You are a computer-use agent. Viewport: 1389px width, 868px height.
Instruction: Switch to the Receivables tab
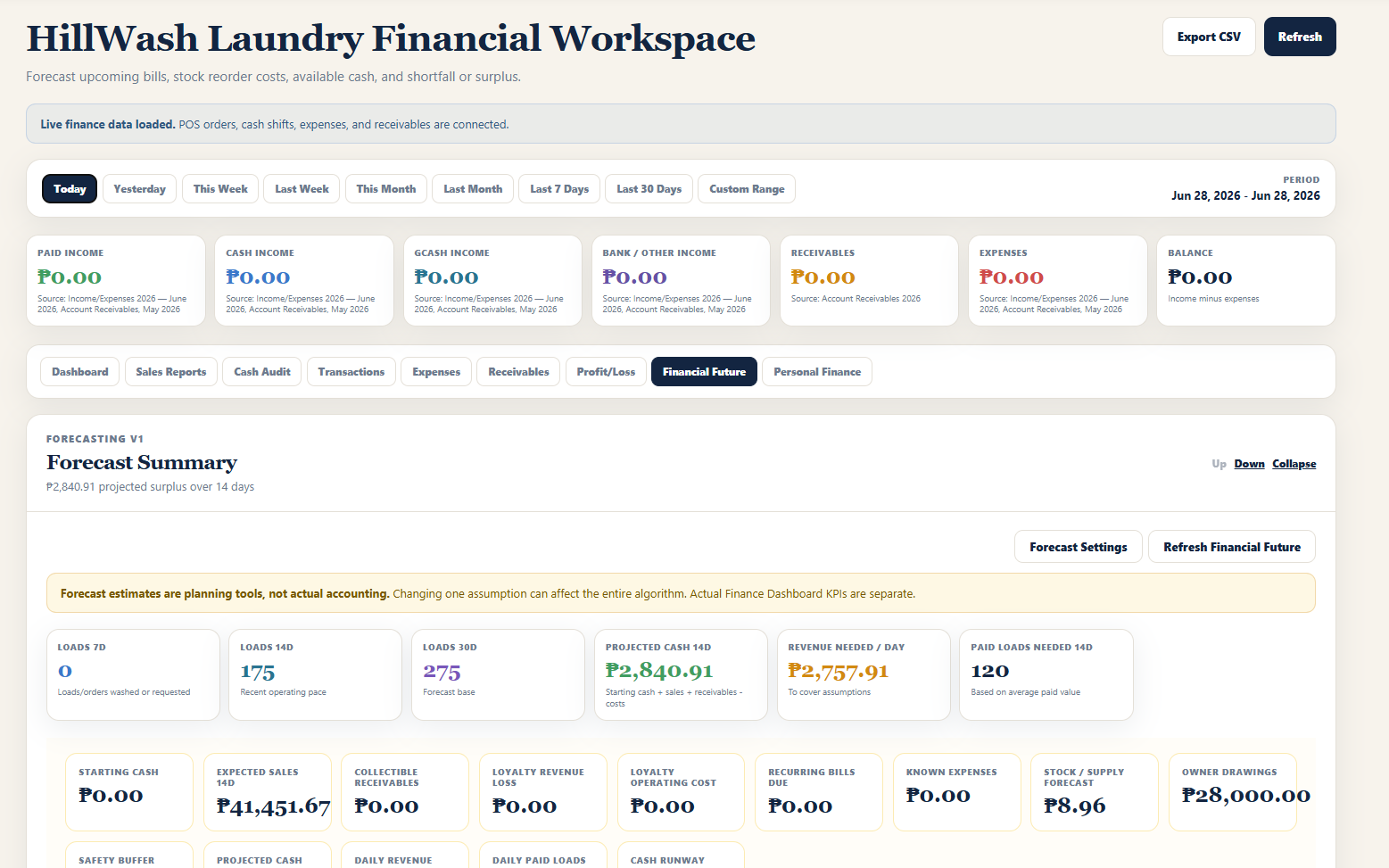[x=518, y=372]
